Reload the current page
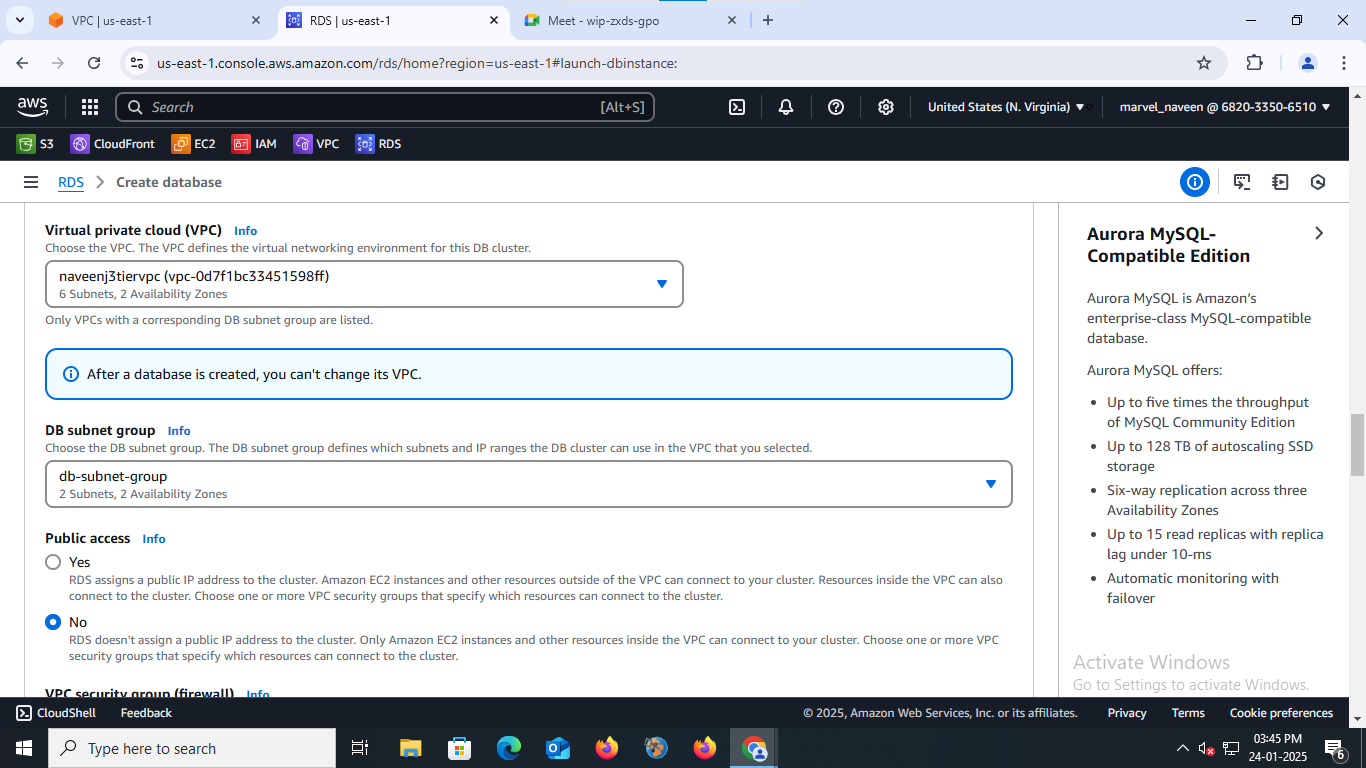This screenshot has width=1366, height=768. click(x=94, y=63)
